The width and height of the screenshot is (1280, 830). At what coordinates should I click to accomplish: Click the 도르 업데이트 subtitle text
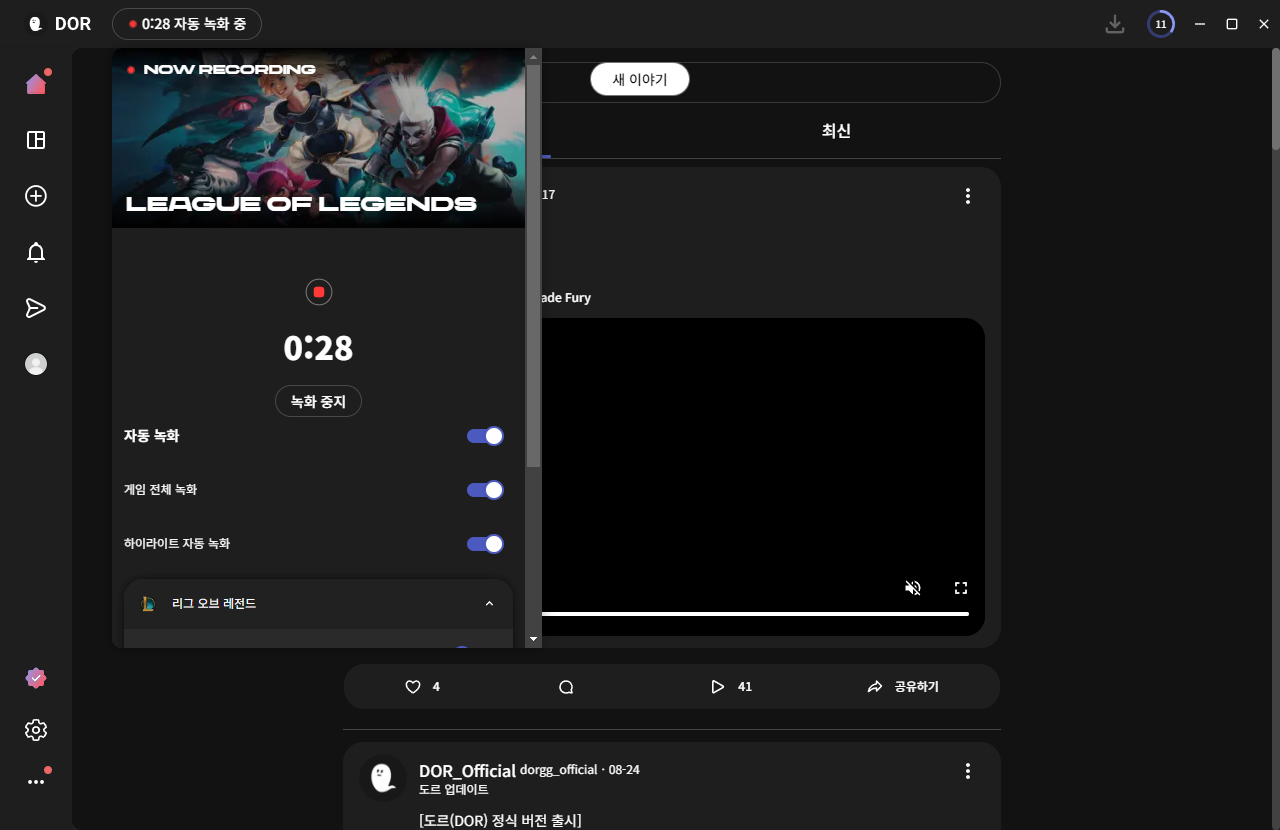pos(454,790)
